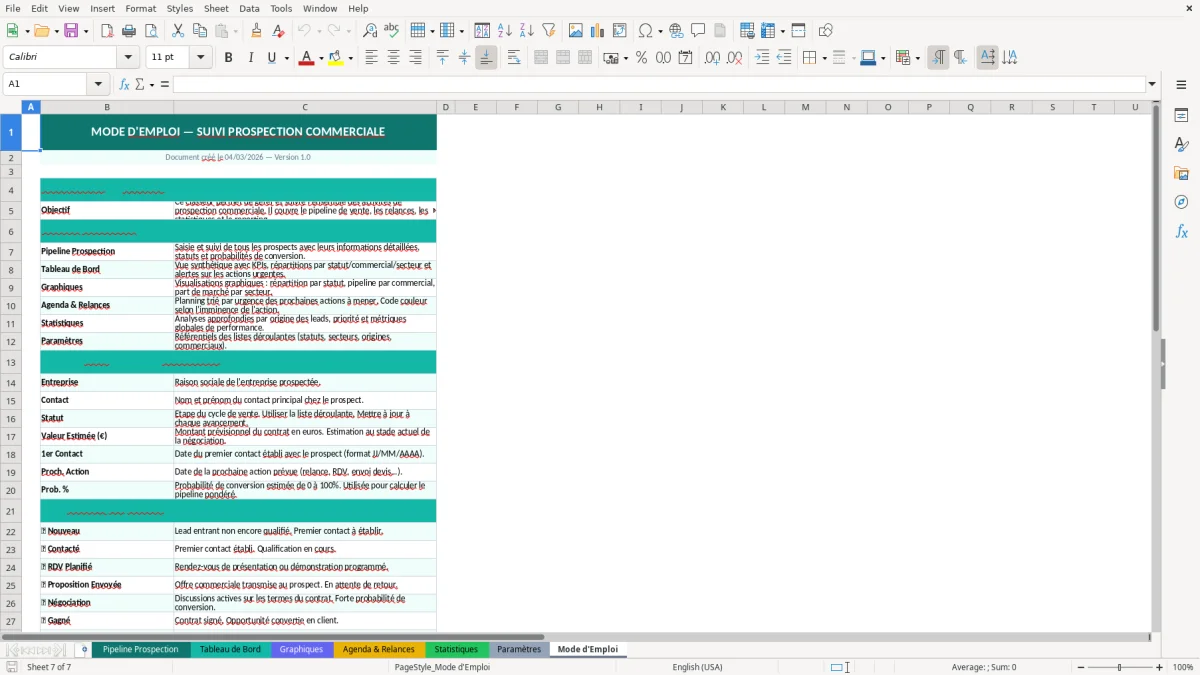This screenshot has width=1200, height=675.
Task: Insert comment icon
Action: (698, 31)
